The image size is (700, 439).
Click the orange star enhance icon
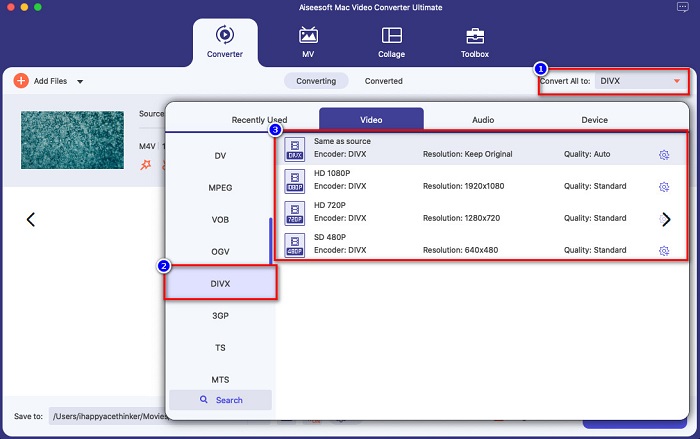pyautogui.click(x=146, y=165)
